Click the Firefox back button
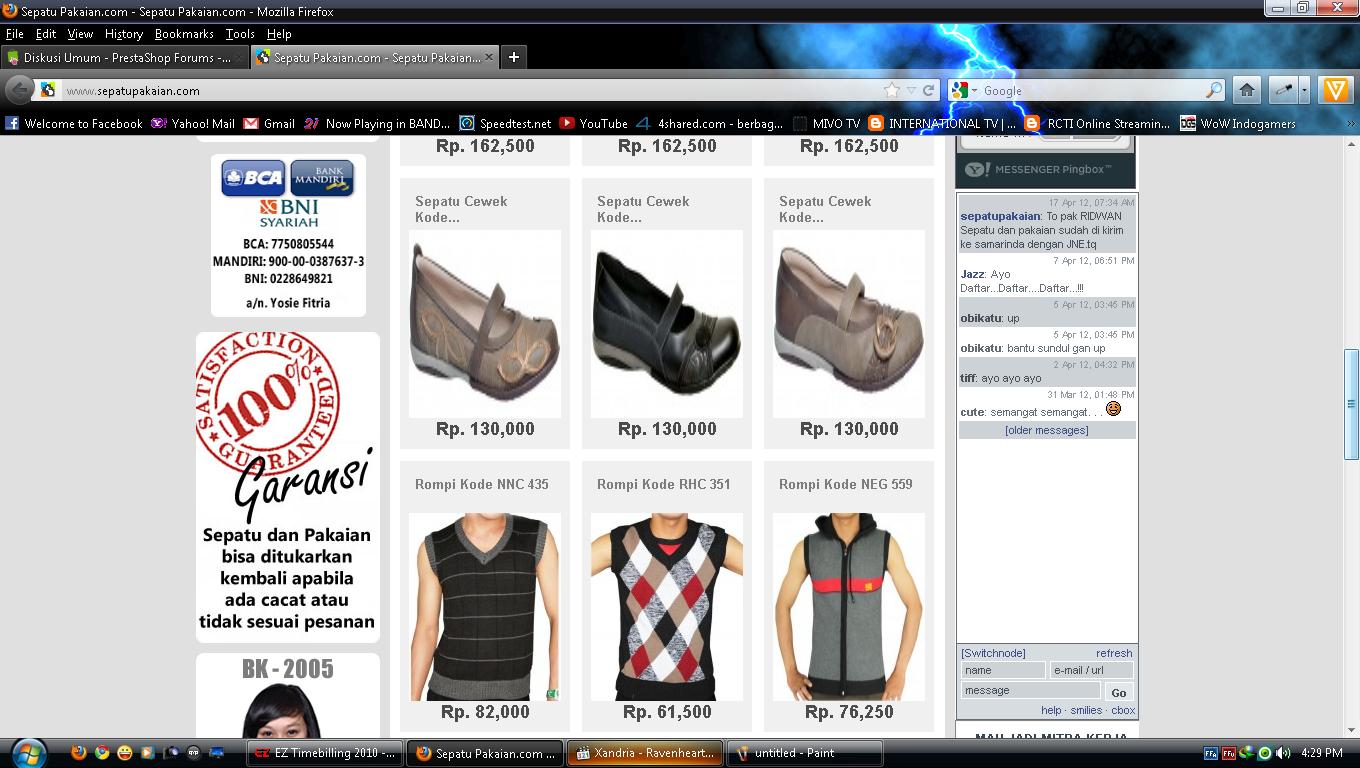The image size is (1360, 768). tap(19, 90)
